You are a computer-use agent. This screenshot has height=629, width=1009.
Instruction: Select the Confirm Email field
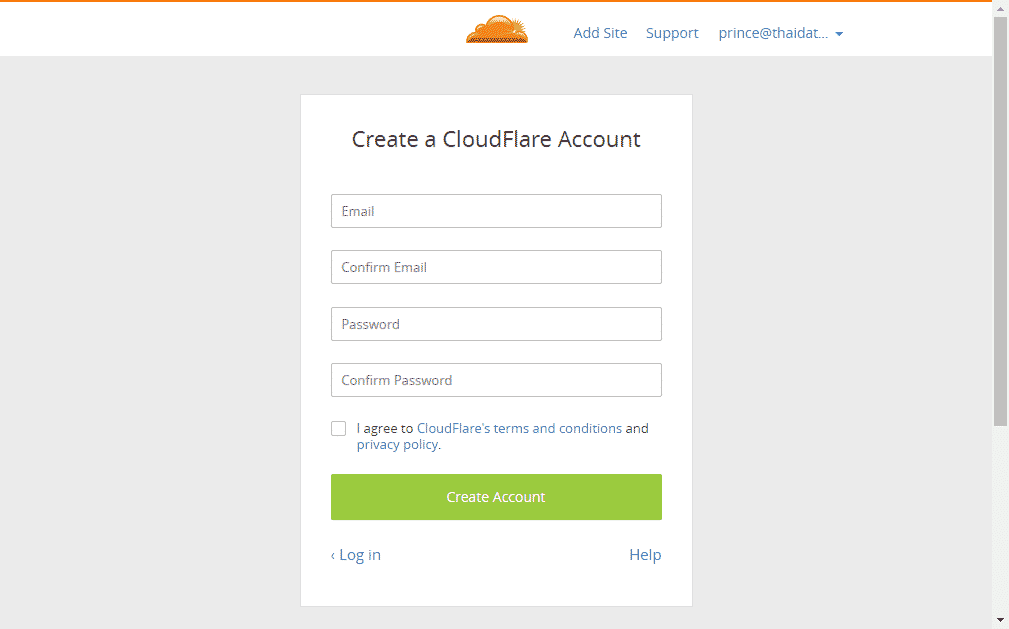496,267
